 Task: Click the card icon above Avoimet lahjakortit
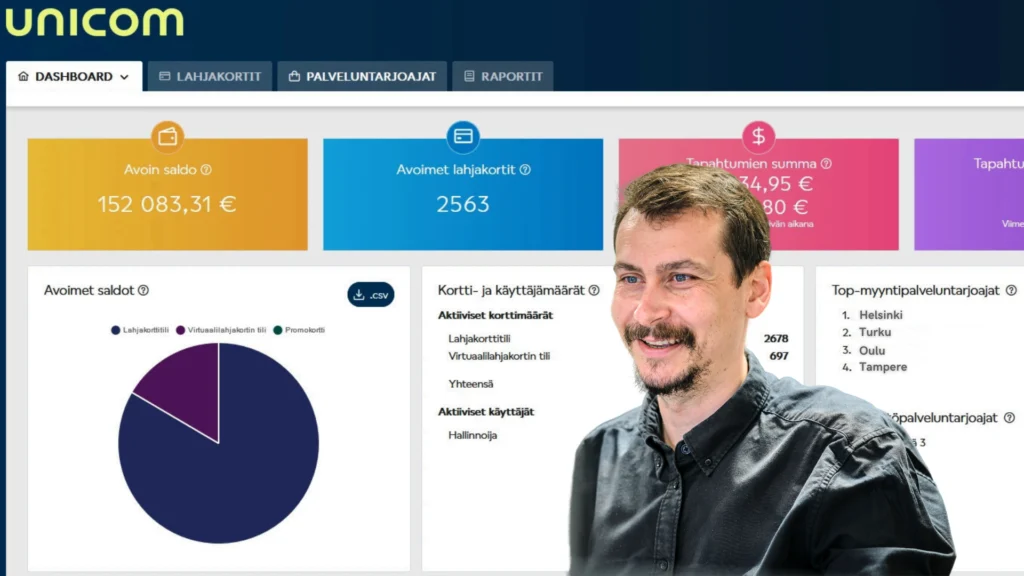pyautogui.click(x=463, y=137)
